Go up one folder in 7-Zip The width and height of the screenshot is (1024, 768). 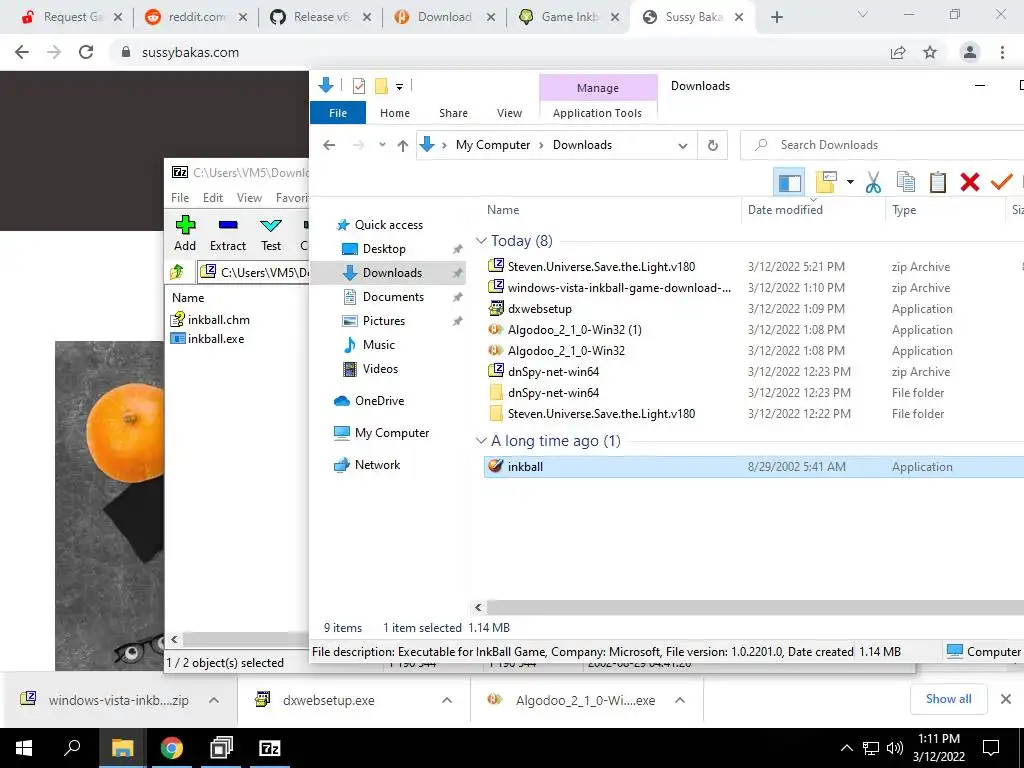point(177,272)
